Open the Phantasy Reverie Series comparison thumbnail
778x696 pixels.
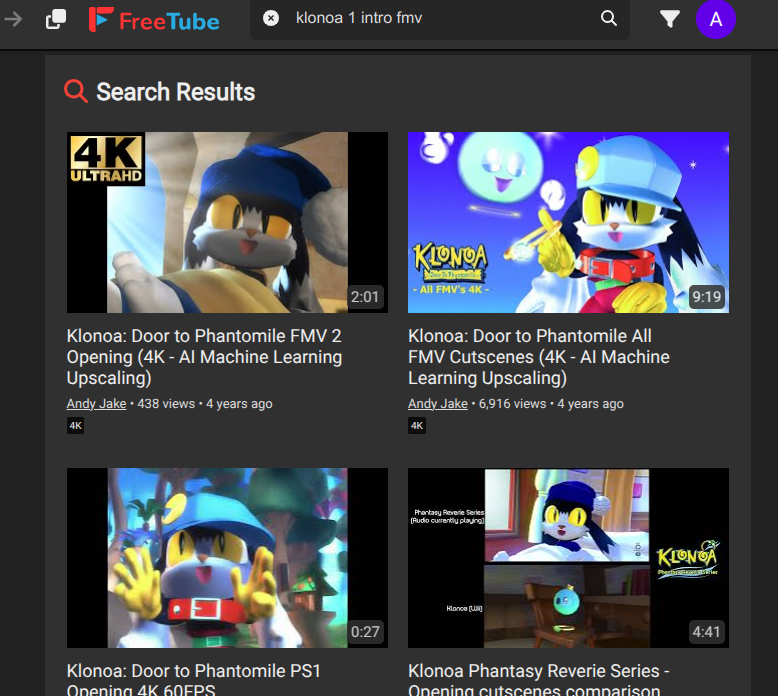coord(568,558)
